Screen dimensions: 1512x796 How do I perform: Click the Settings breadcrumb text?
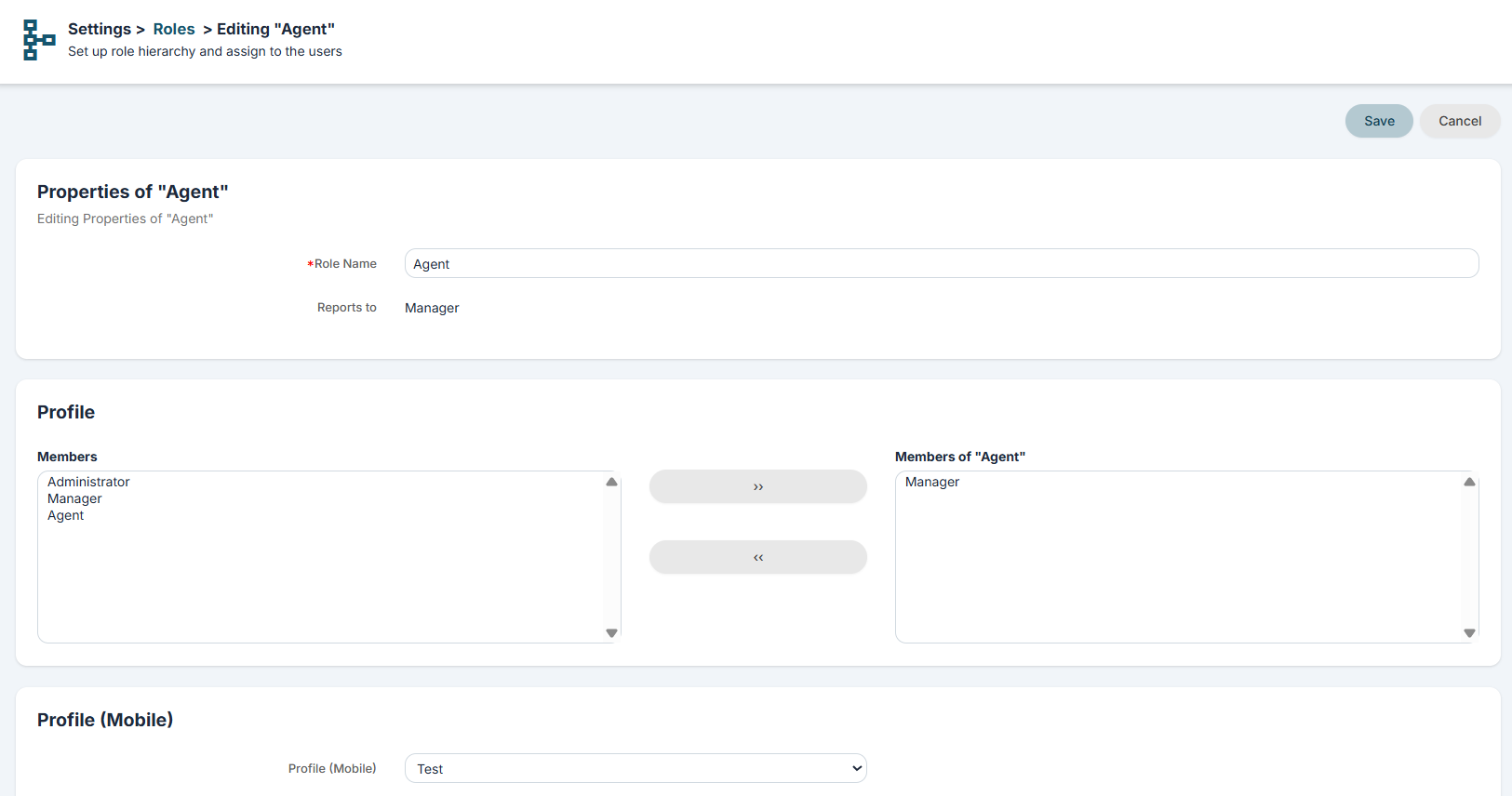[x=100, y=29]
